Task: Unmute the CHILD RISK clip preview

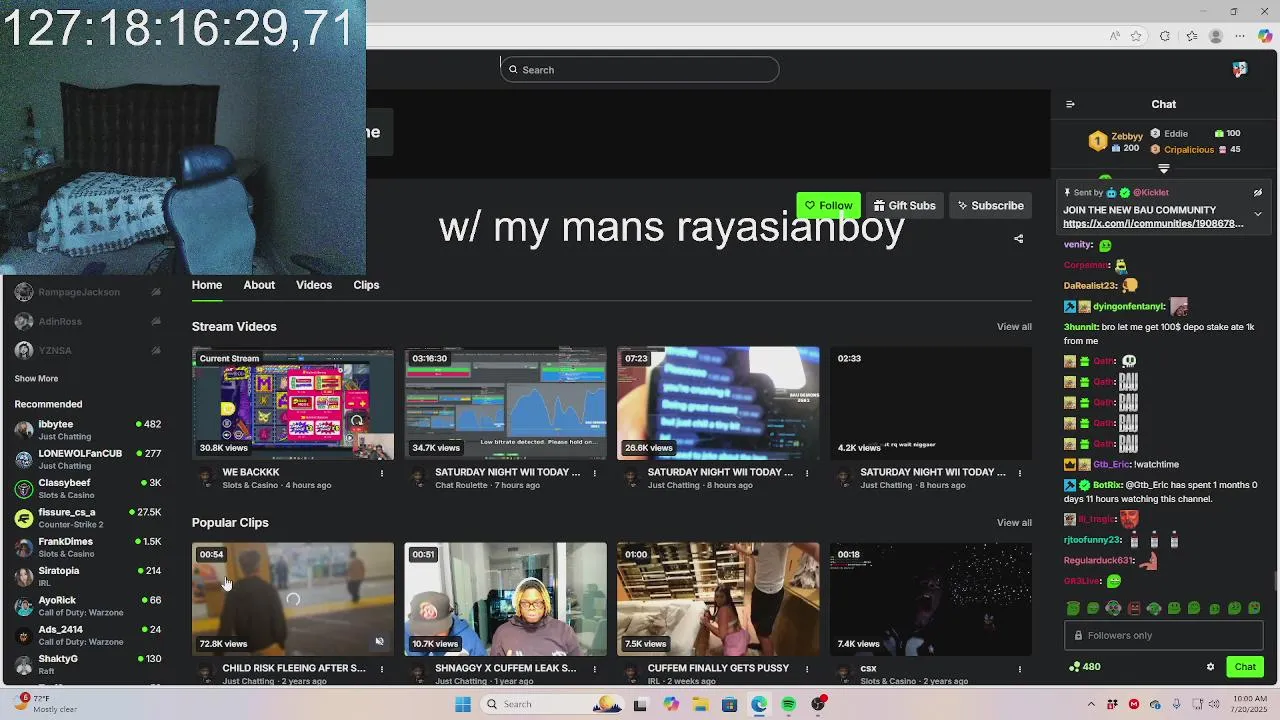Action: 379,642
